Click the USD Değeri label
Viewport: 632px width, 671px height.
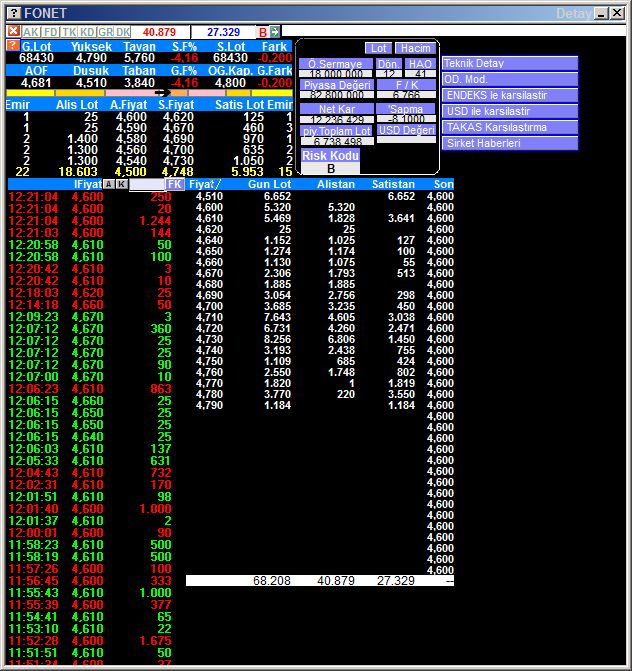406,130
